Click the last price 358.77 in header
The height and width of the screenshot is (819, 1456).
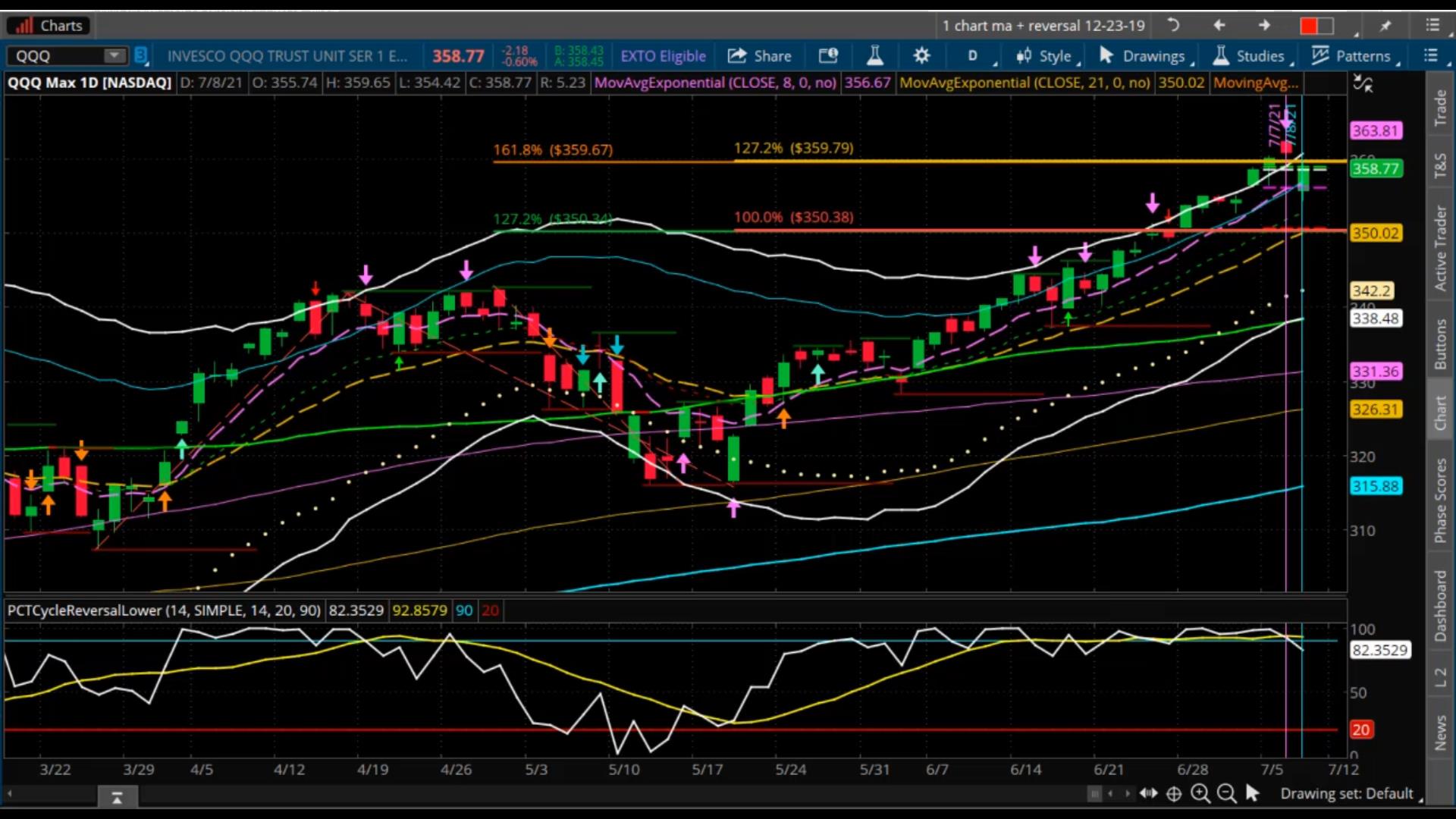click(x=458, y=56)
